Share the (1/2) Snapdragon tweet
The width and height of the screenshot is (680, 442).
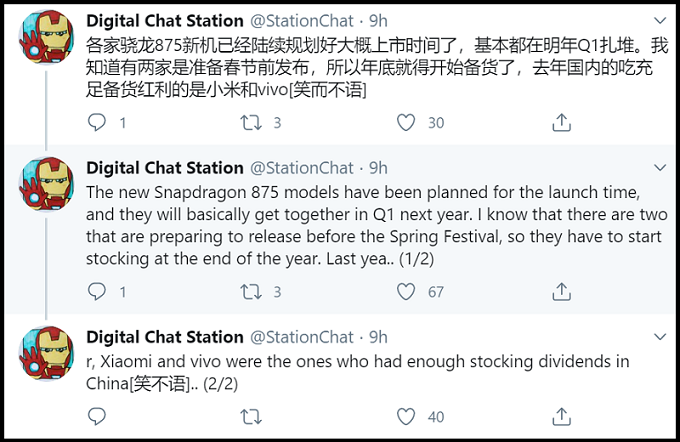point(561,291)
